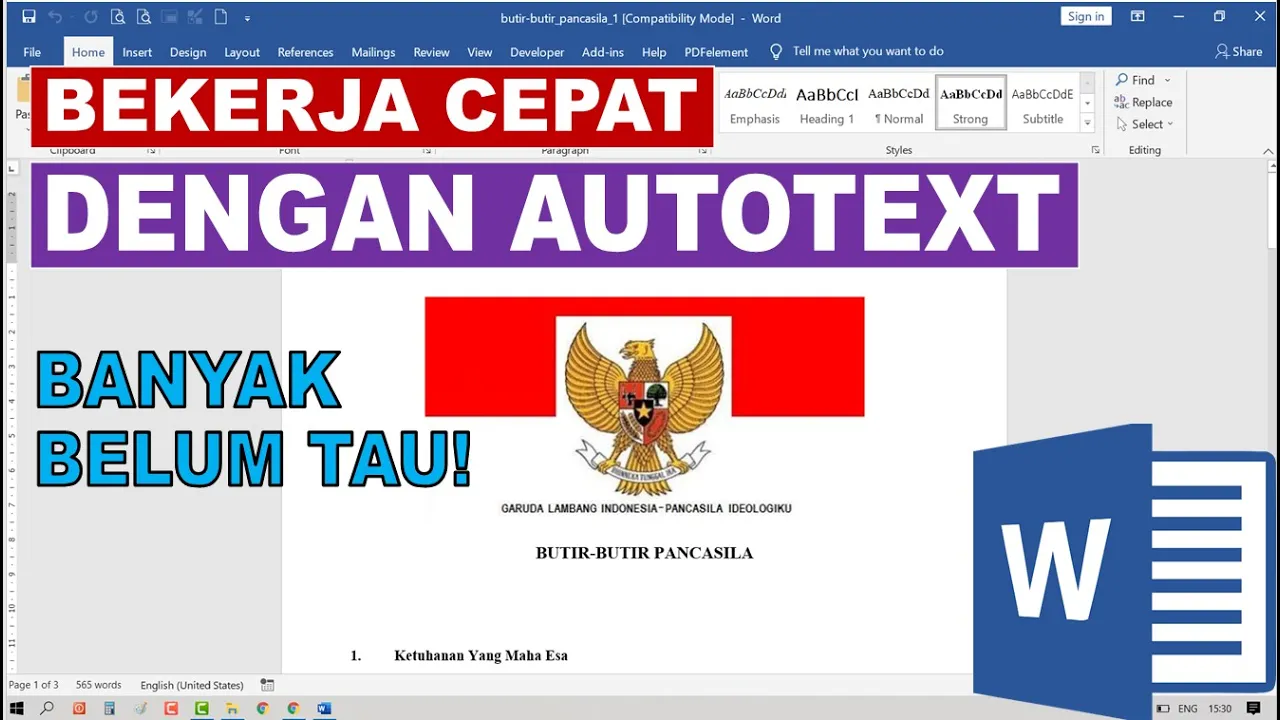Screen dimensions: 1280x720
Task: Switch to the Mailings tab
Action: pyautogui.click(x=373, y=52)
